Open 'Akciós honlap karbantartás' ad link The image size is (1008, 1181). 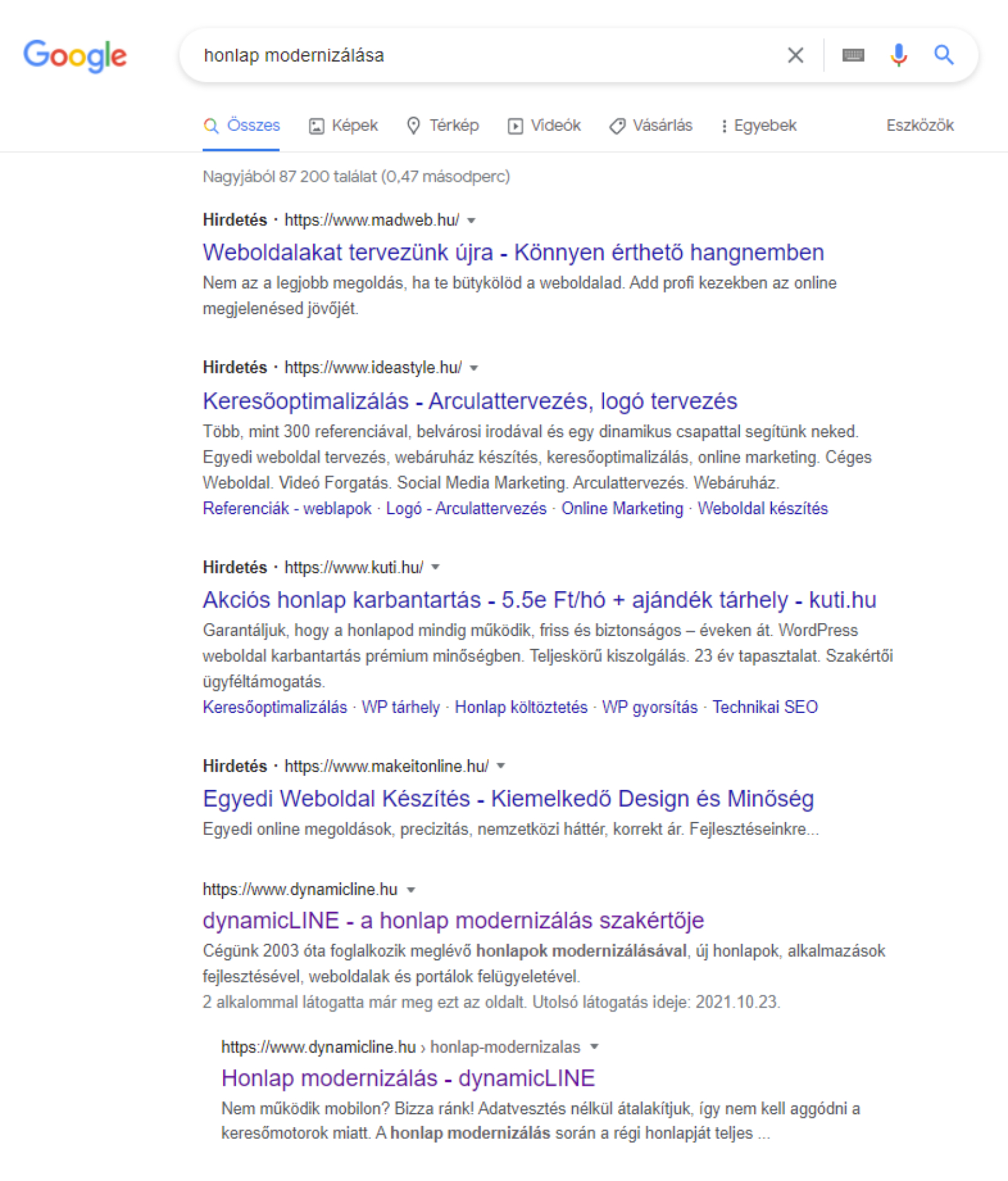click(540, 600)
